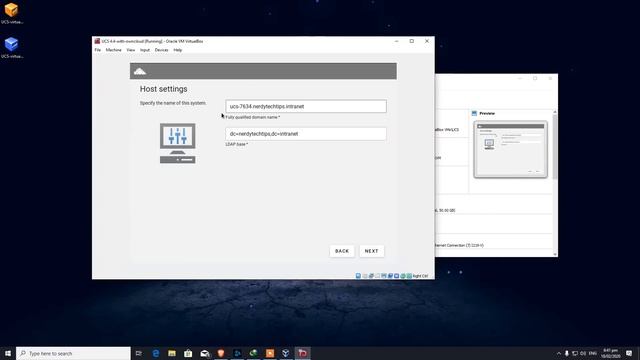Image resolution: width=640 pixels, height=360 pixels.
Task: Open Microsoft Edge from the taskbar
Action: pos(156,353)
